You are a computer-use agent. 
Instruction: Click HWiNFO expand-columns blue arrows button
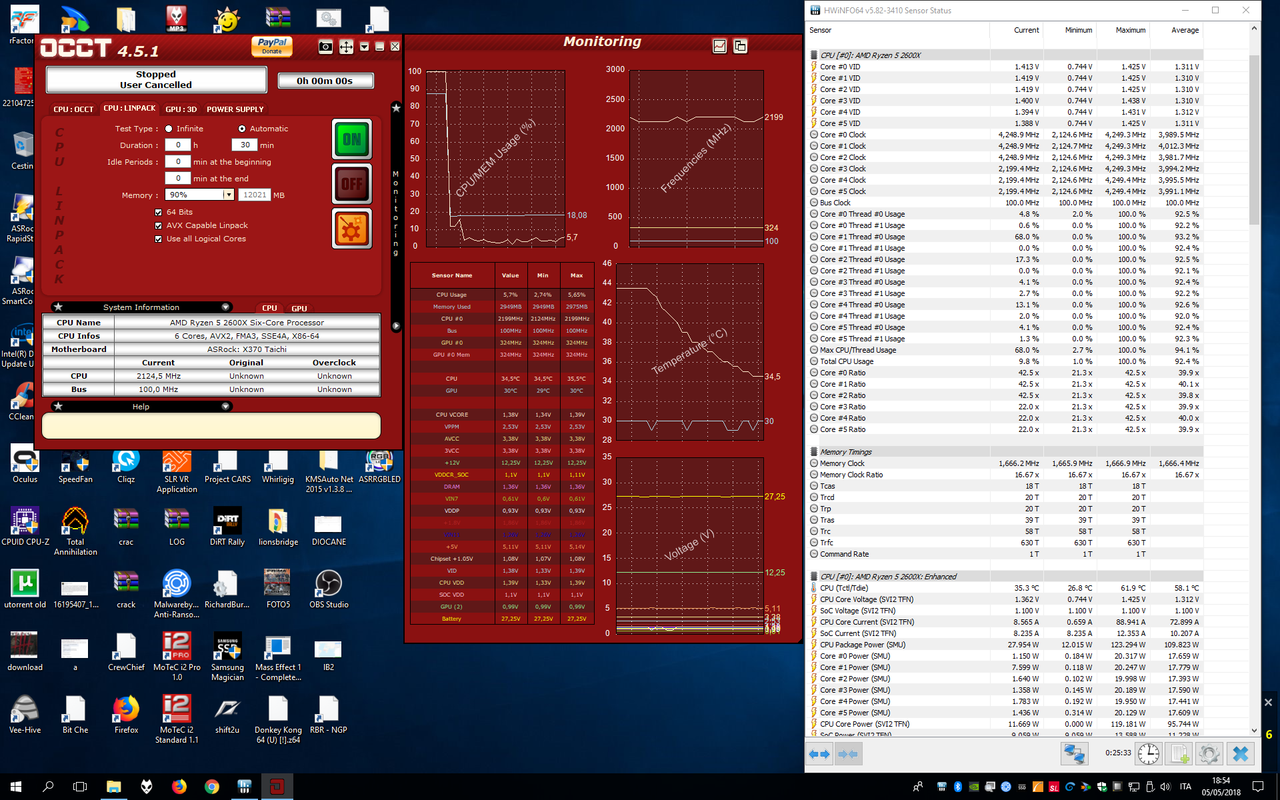tap(819, 754)
